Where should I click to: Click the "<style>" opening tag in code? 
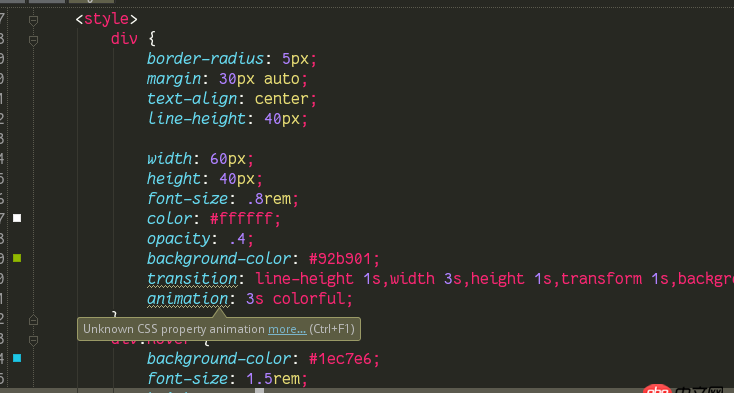[x=107, y=19]
